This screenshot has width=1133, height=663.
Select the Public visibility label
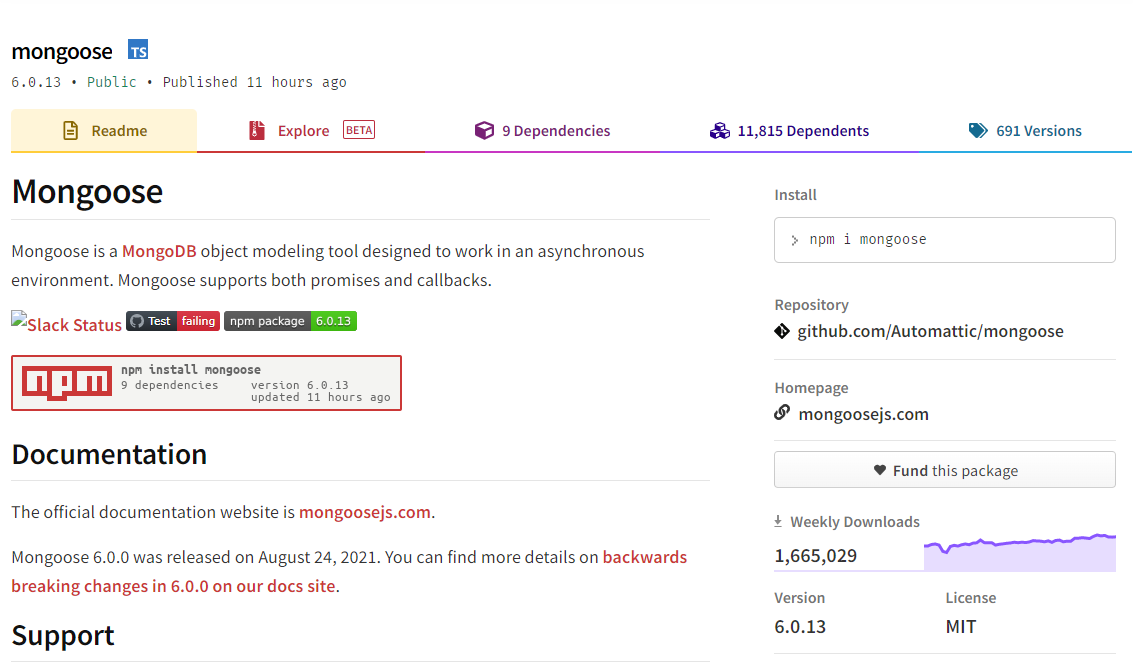(x=111, y=82)
